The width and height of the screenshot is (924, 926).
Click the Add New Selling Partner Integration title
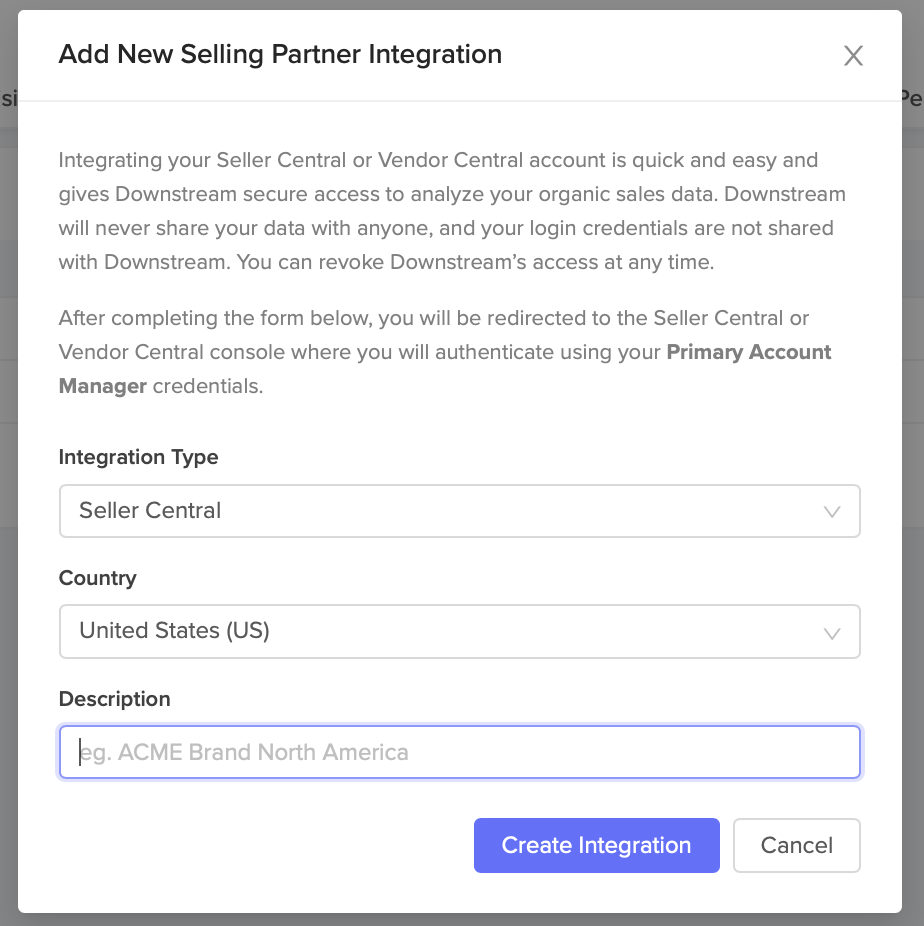pos(280,54)
